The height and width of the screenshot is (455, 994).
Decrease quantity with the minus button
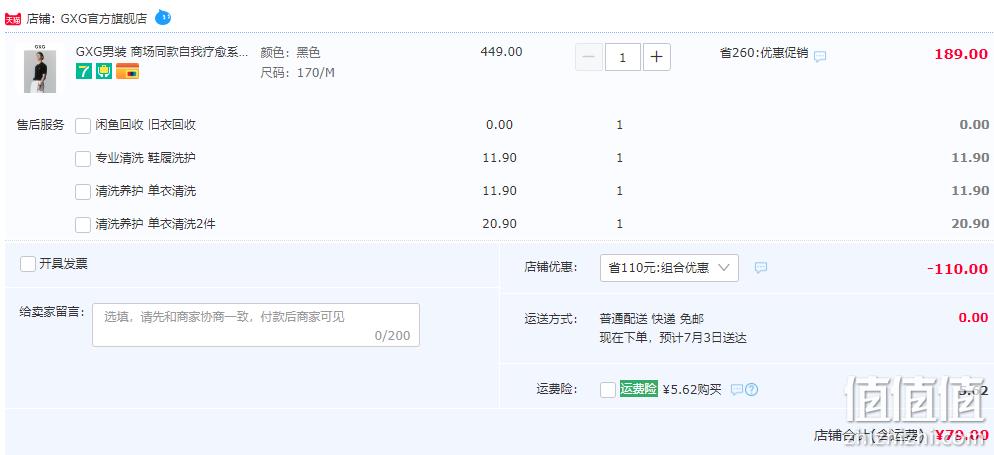coord(589,57)
